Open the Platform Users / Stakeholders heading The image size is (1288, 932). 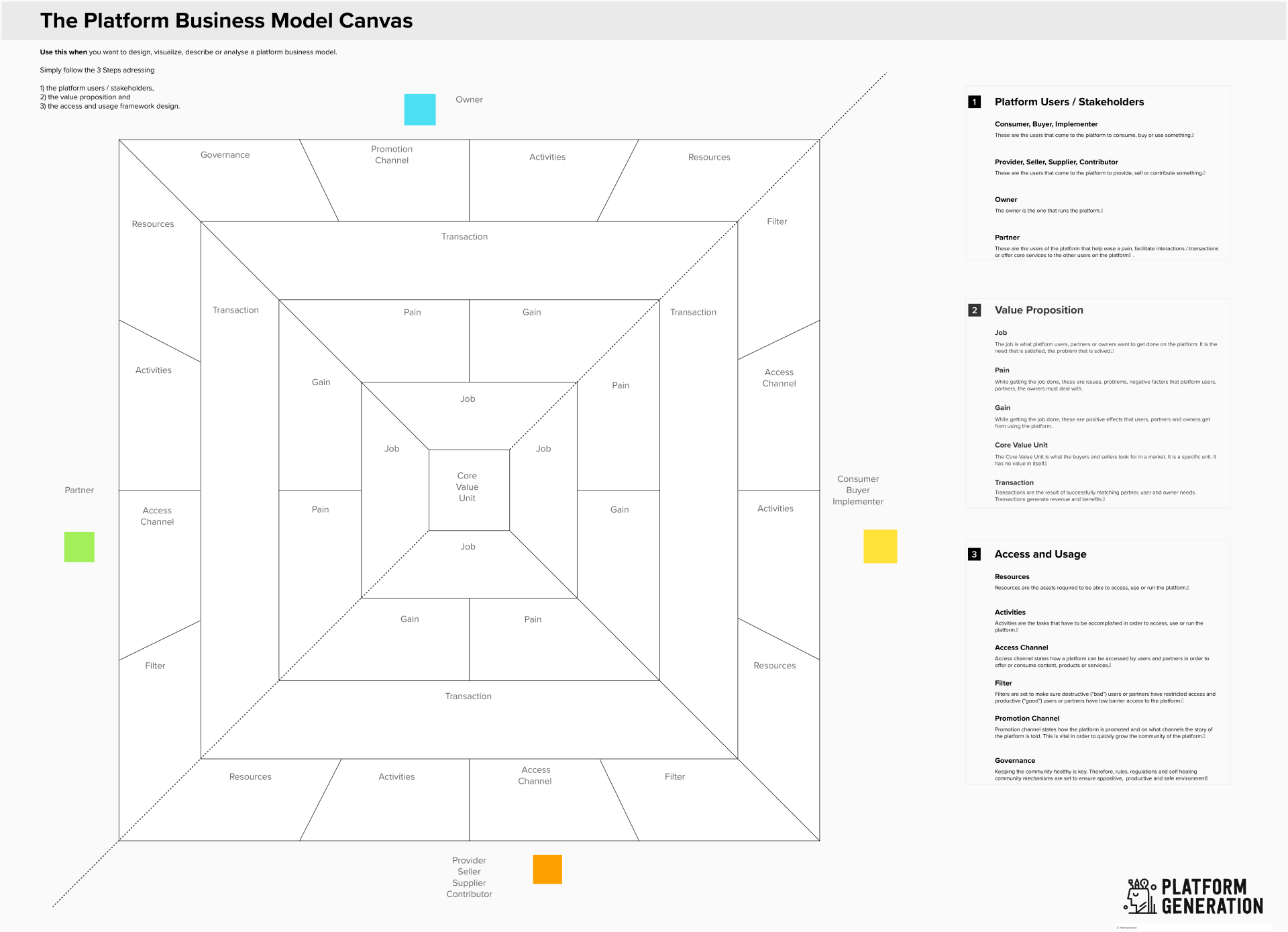pos(1069,102)
